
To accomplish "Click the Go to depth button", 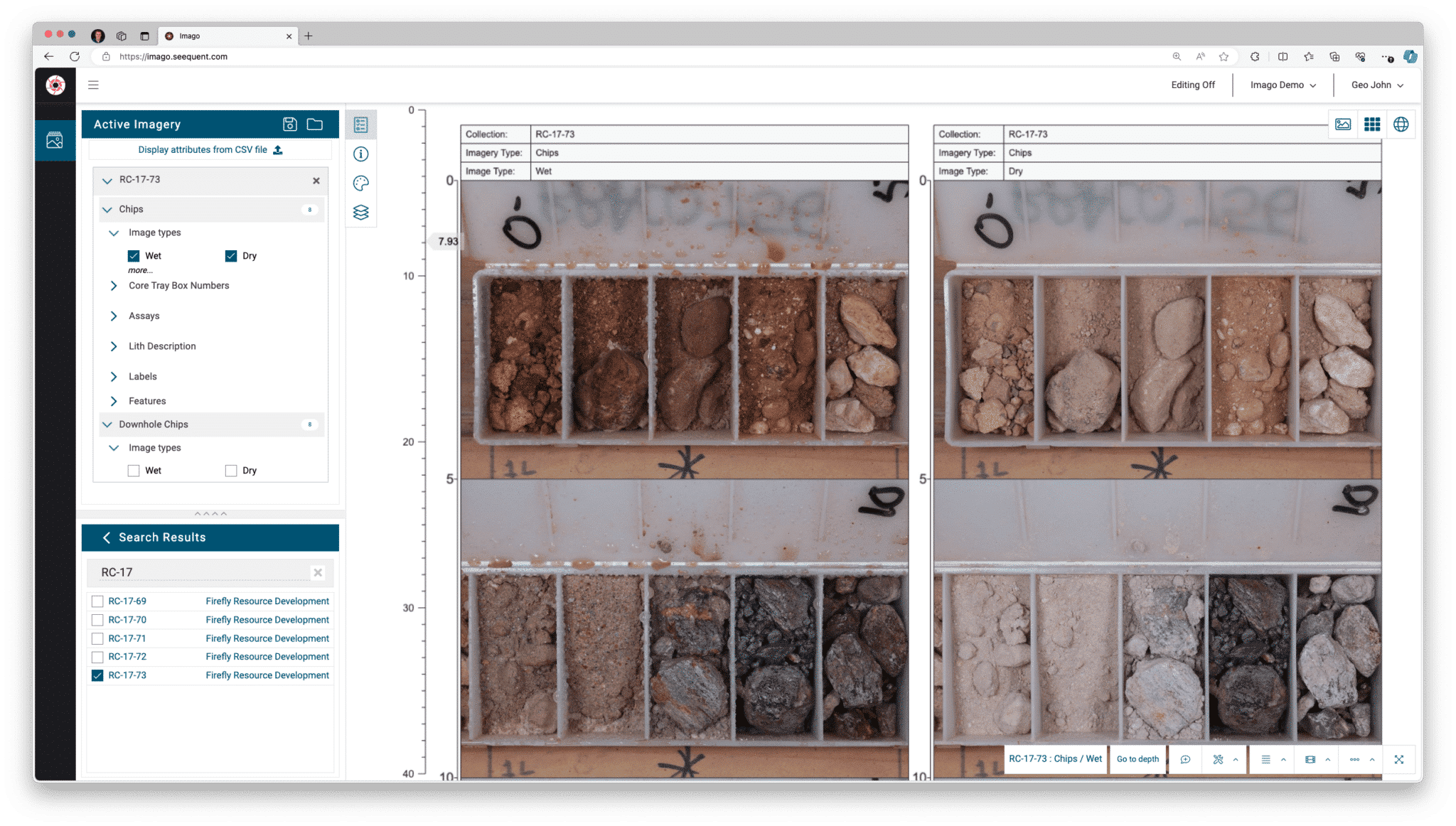I will coord(1137,759).
